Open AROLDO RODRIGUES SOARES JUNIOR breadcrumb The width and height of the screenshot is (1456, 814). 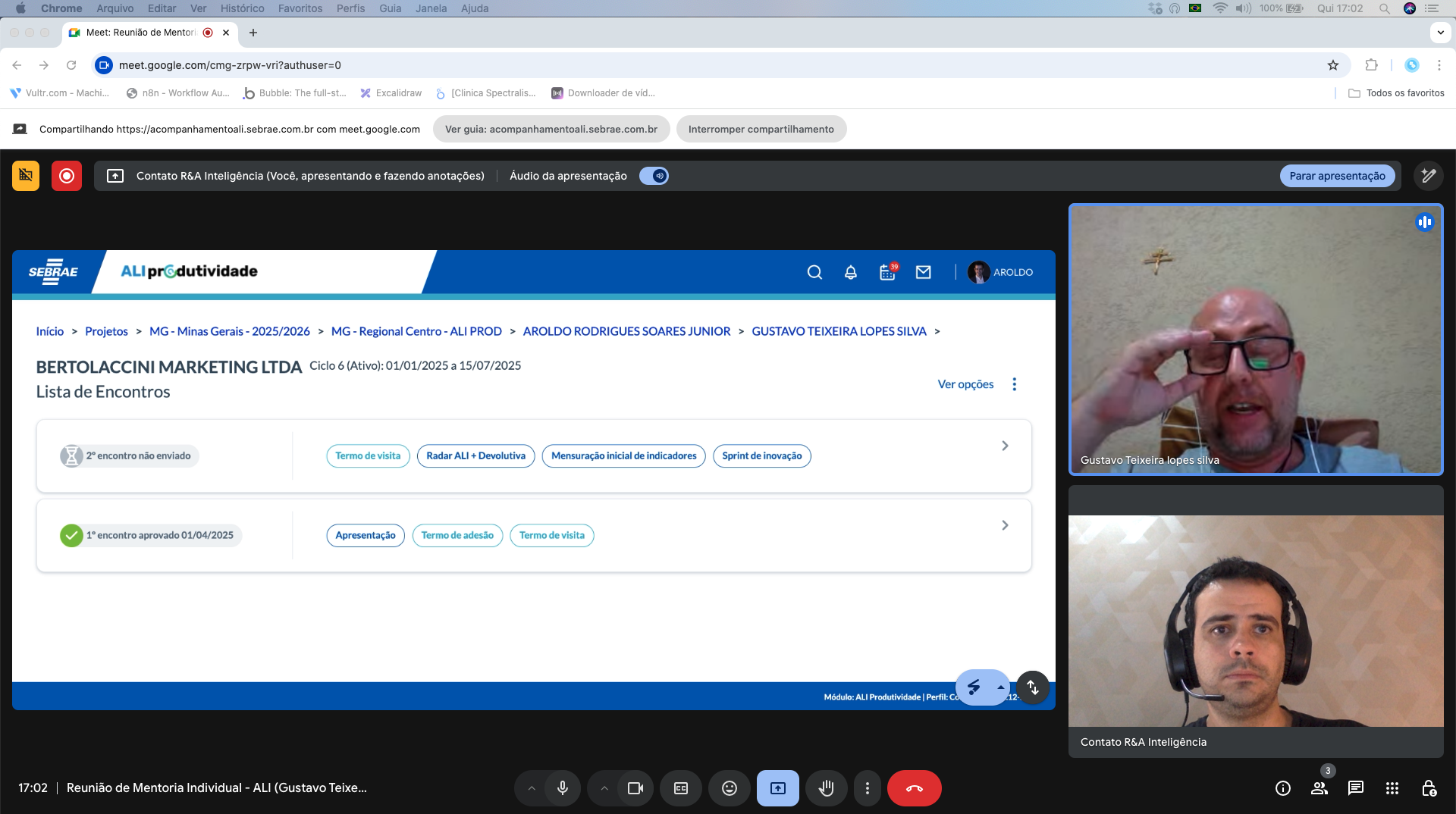[x=626, y=331]
